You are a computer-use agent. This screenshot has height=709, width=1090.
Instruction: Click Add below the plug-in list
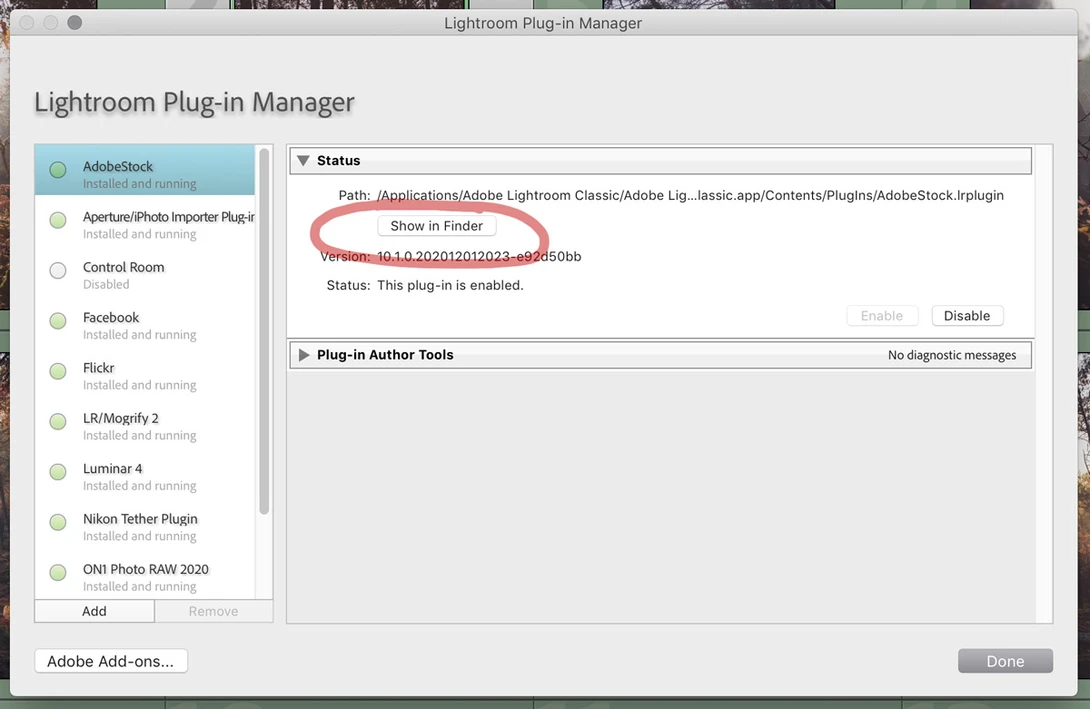point(95,611)
